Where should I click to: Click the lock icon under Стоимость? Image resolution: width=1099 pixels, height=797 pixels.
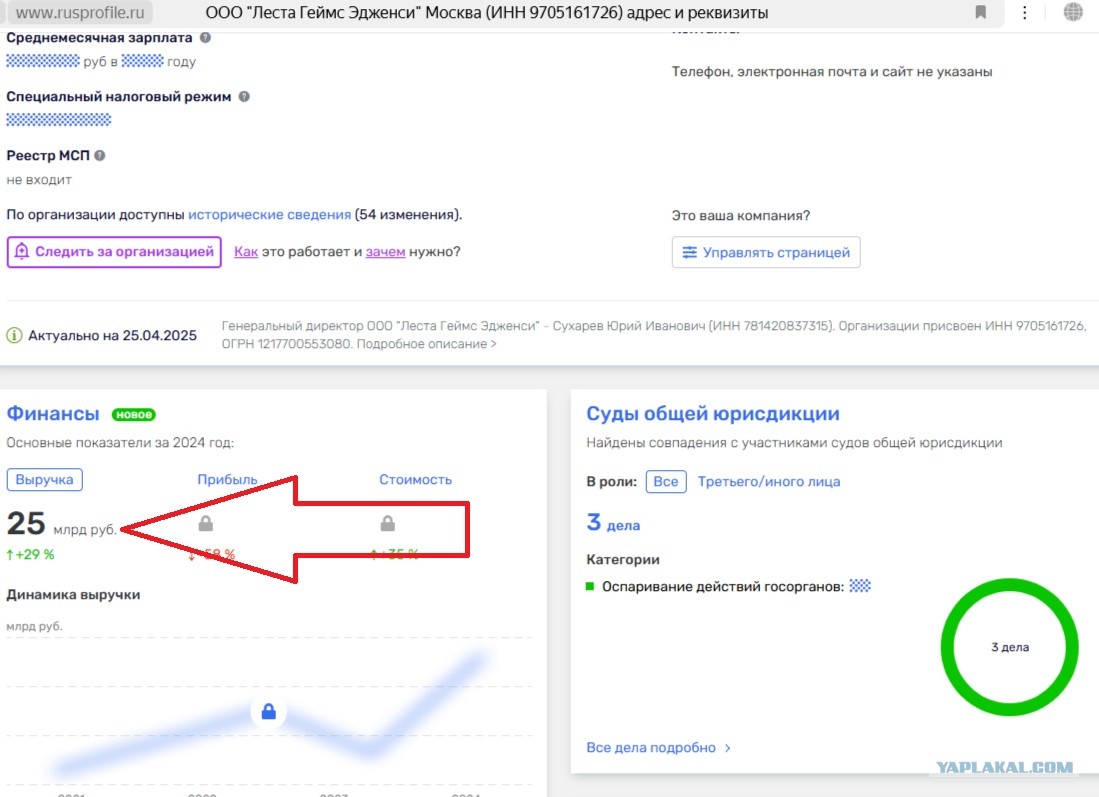click(x=388, y=523)
